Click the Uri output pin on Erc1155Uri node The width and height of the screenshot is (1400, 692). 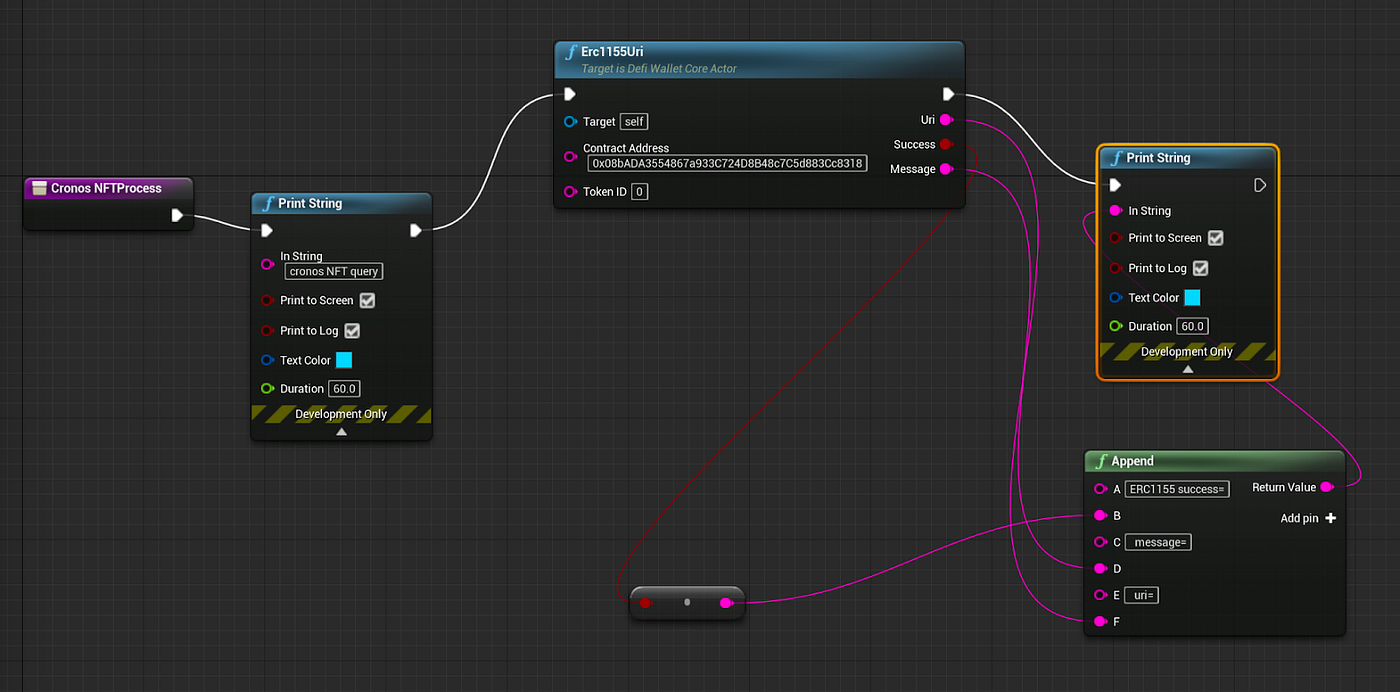pyautogui.click(x=946, y=120)
